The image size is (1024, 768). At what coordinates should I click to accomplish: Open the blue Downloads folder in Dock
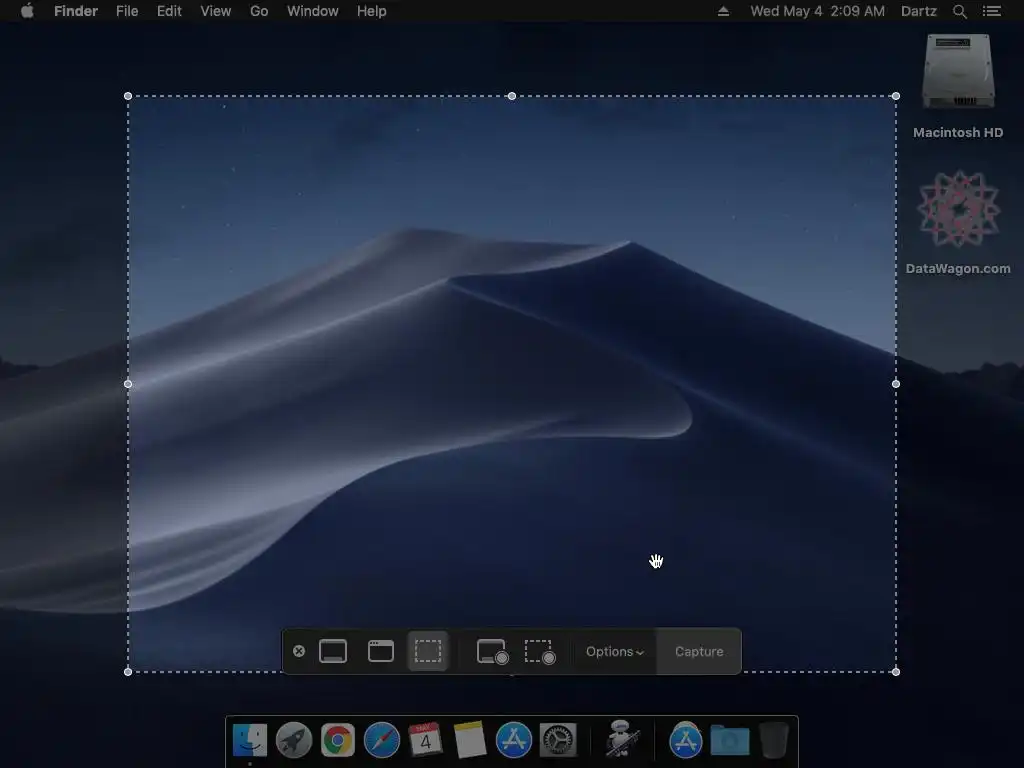(x=730, y=741)
